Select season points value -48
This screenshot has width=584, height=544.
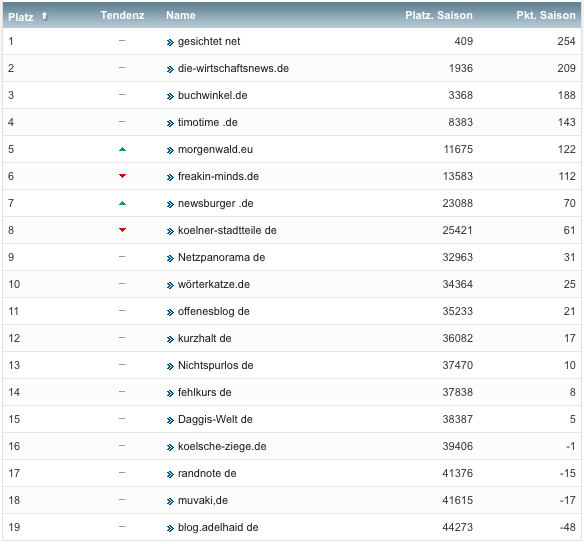click(x=567, y=527)
